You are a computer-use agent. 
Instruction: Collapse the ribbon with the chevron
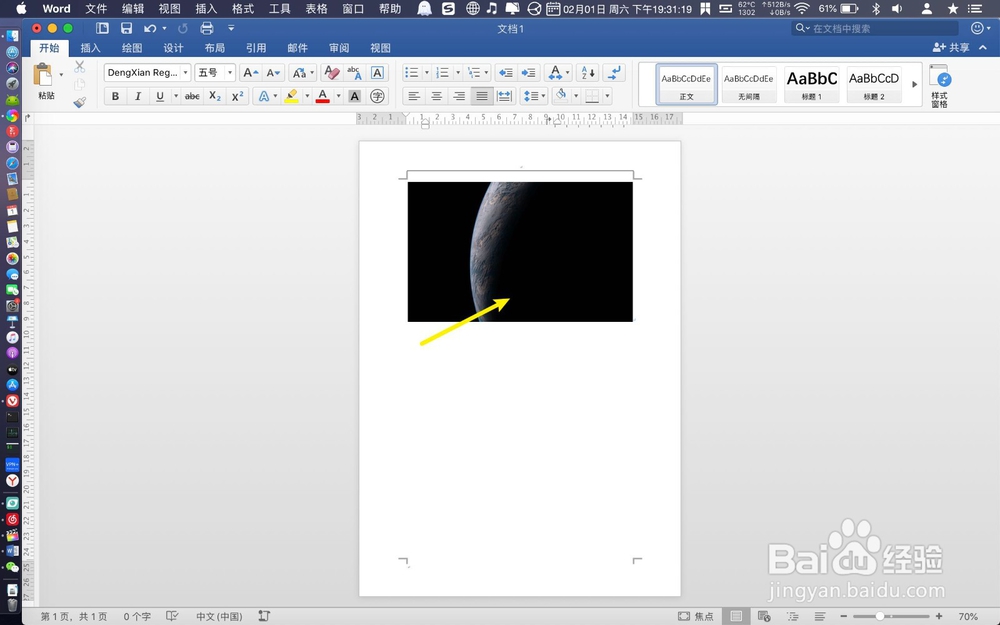[983, 48]
